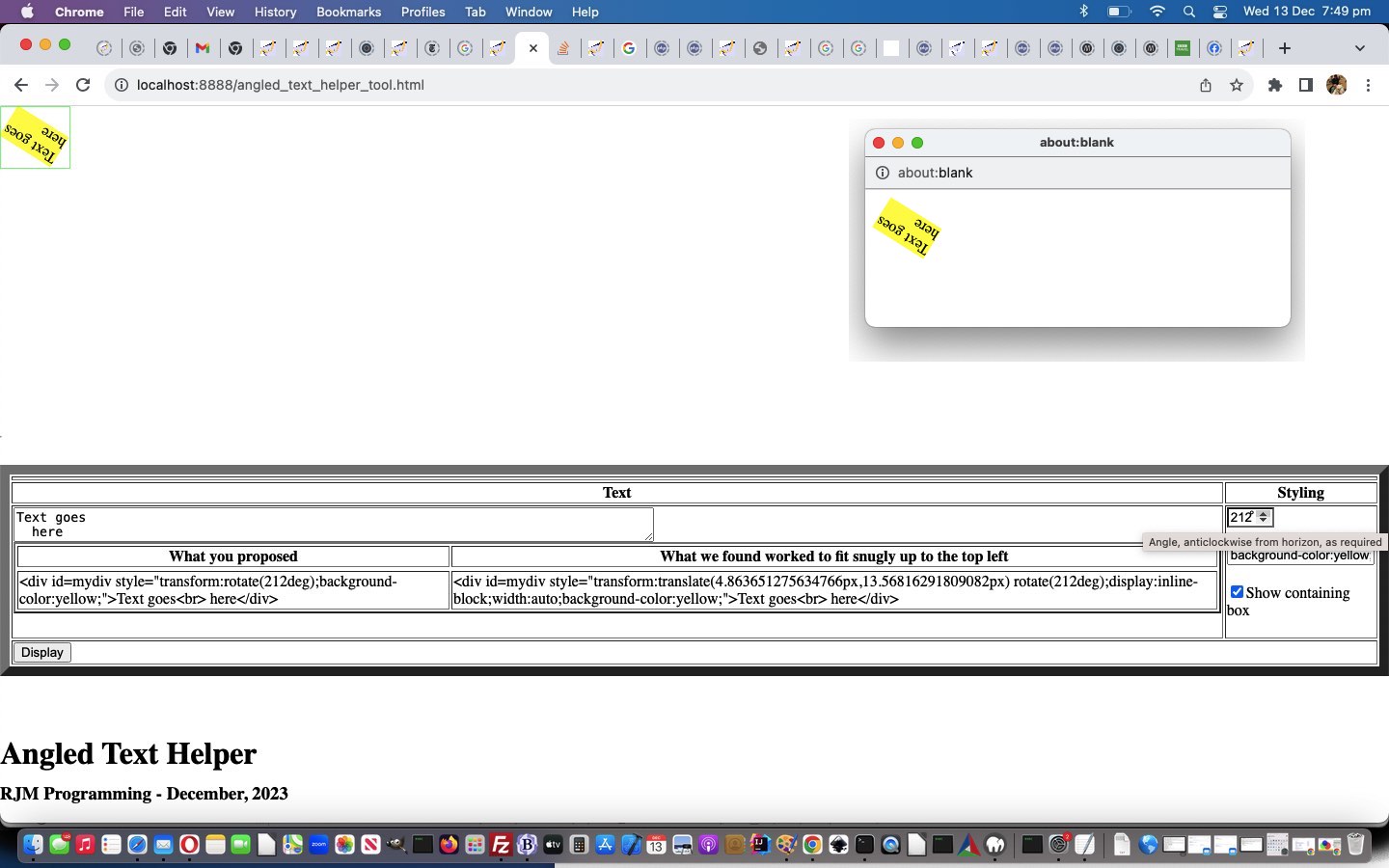Switch to the Gmail tab
1389x868 pixels.
(x=203, y=48)
